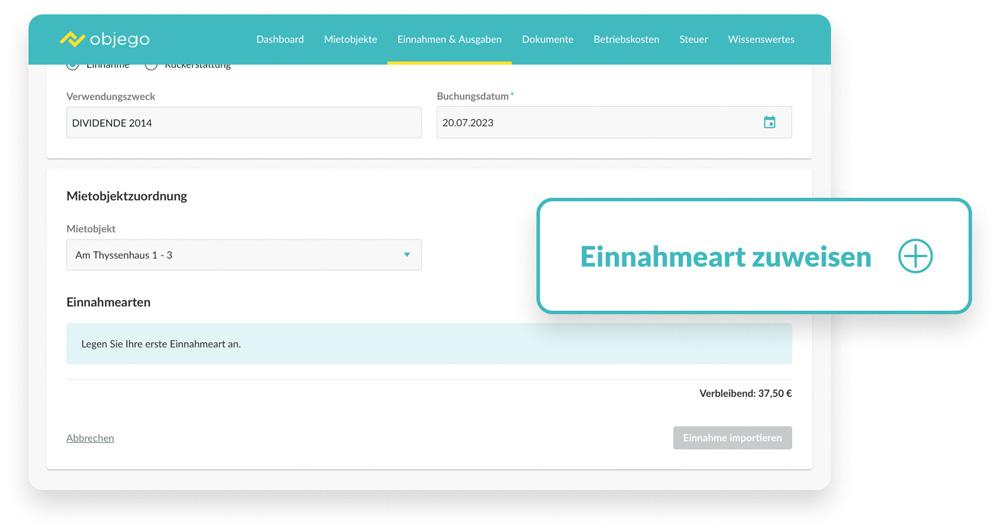Open the Mietobjekte menu item
1000x532 pixels.
(x=350, y=39)
